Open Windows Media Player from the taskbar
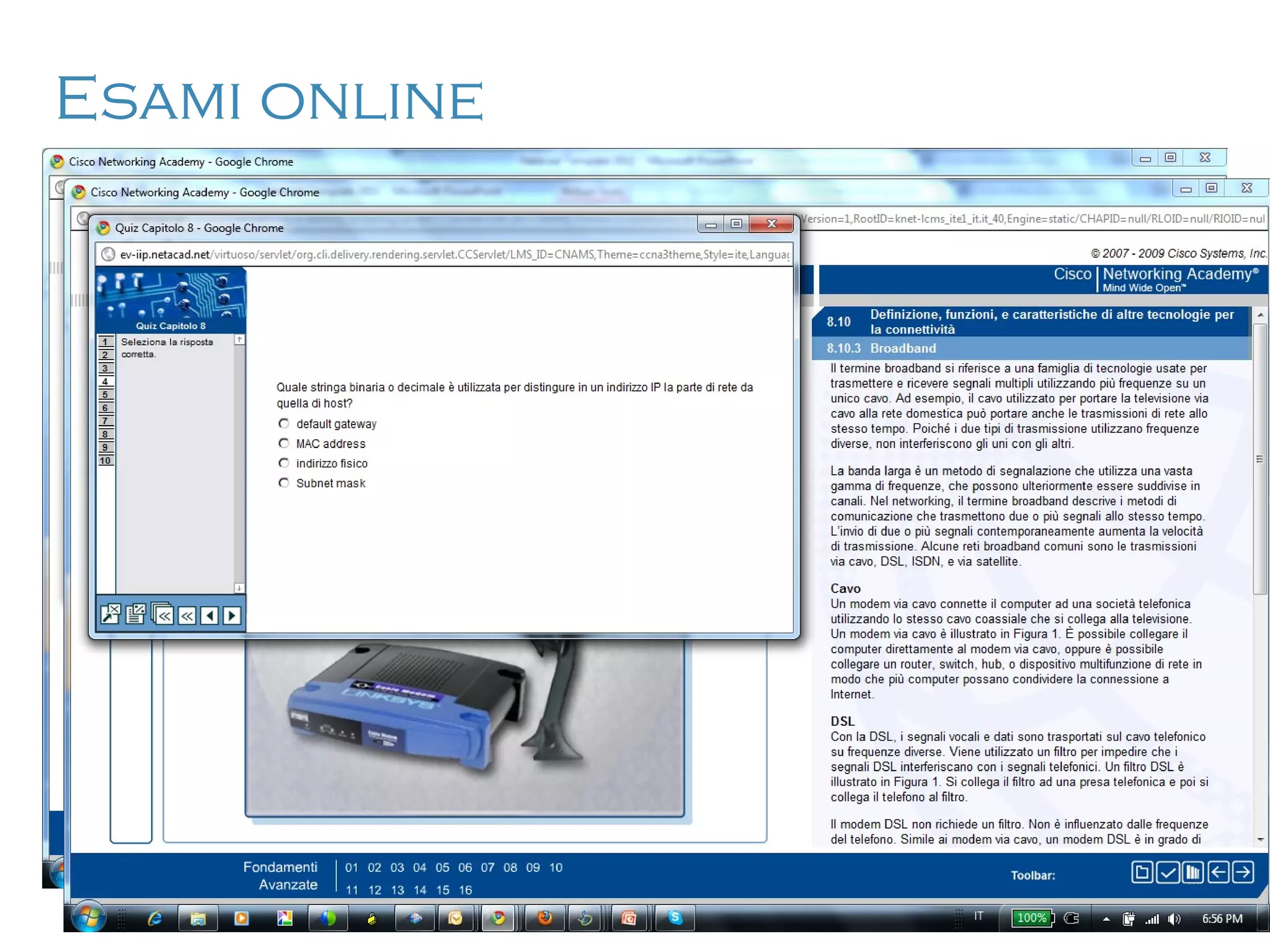Image resolution: width=1270 pixels, height=952 pixels. 241,919
